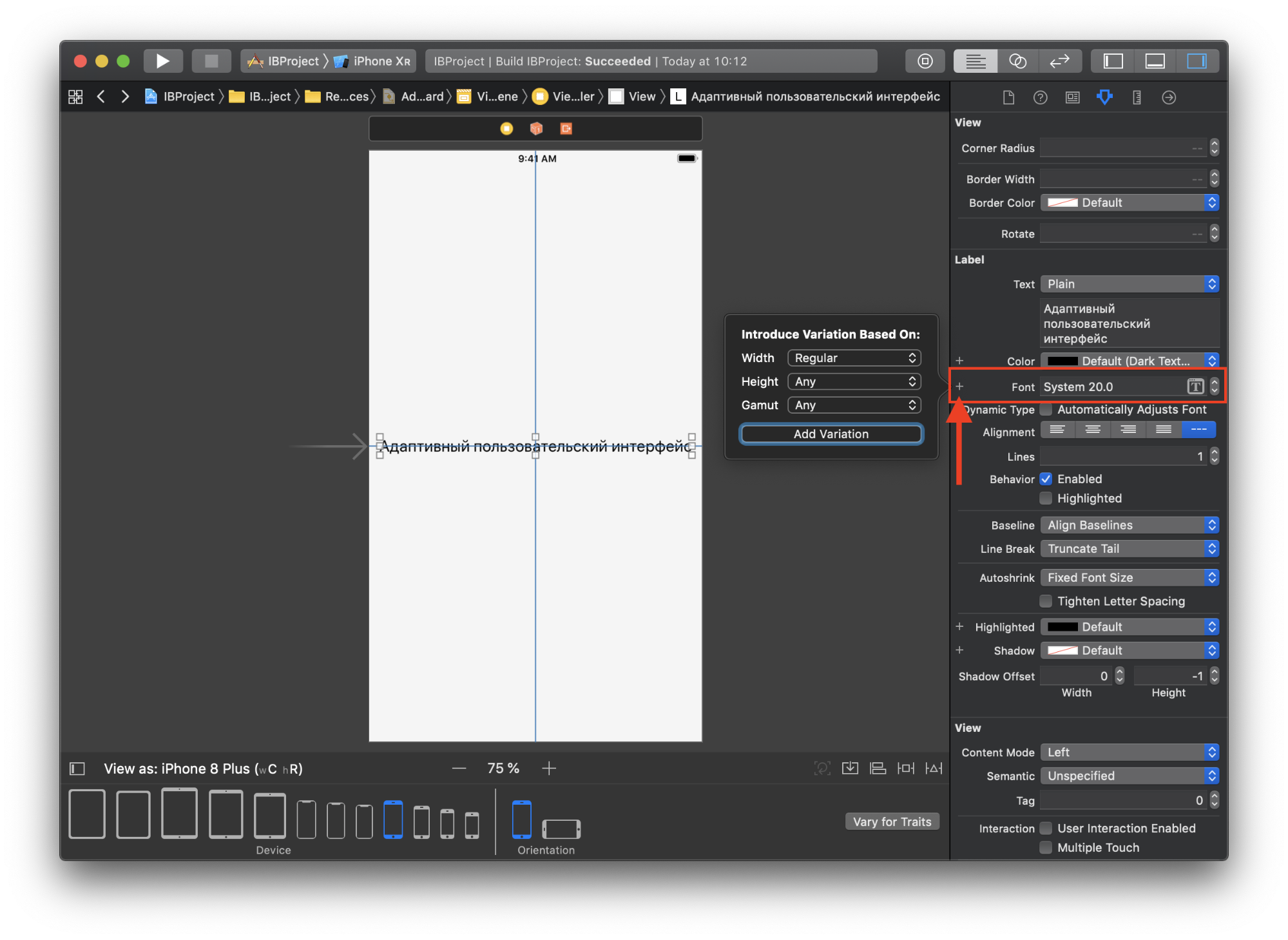Select Height Any trait variation
Image resolution: width=1288 pixels, height=940 pixels.
coord(854,381)
